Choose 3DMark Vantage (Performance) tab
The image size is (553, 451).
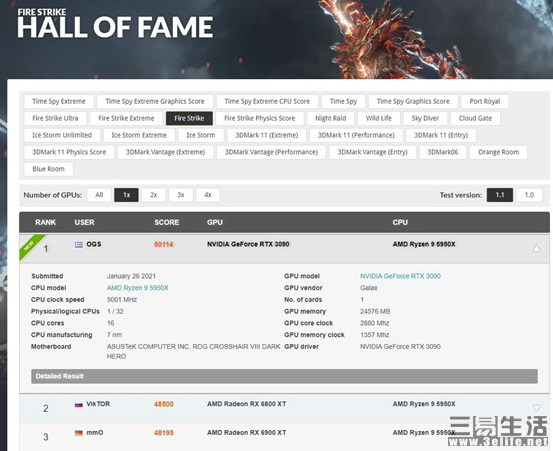click(x=271, y=152)
